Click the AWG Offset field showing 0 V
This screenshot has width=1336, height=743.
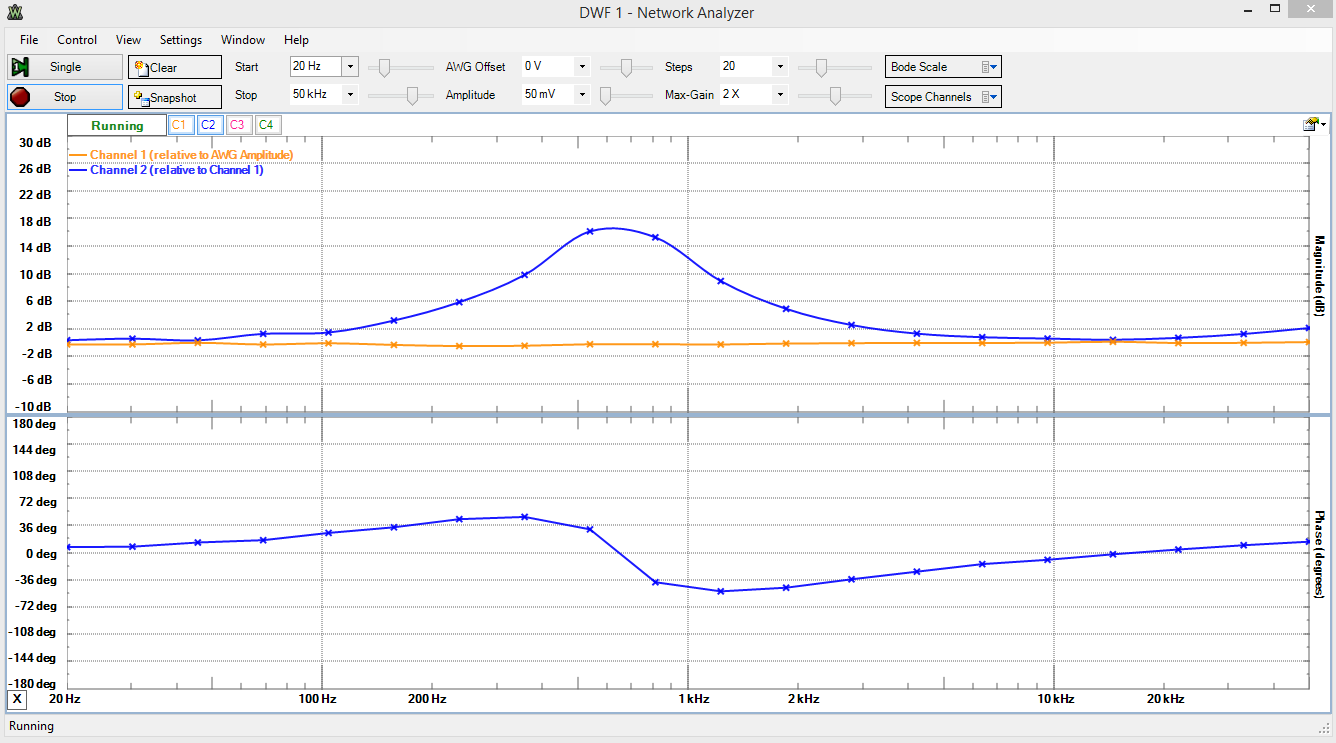click(x=548, y=67)
